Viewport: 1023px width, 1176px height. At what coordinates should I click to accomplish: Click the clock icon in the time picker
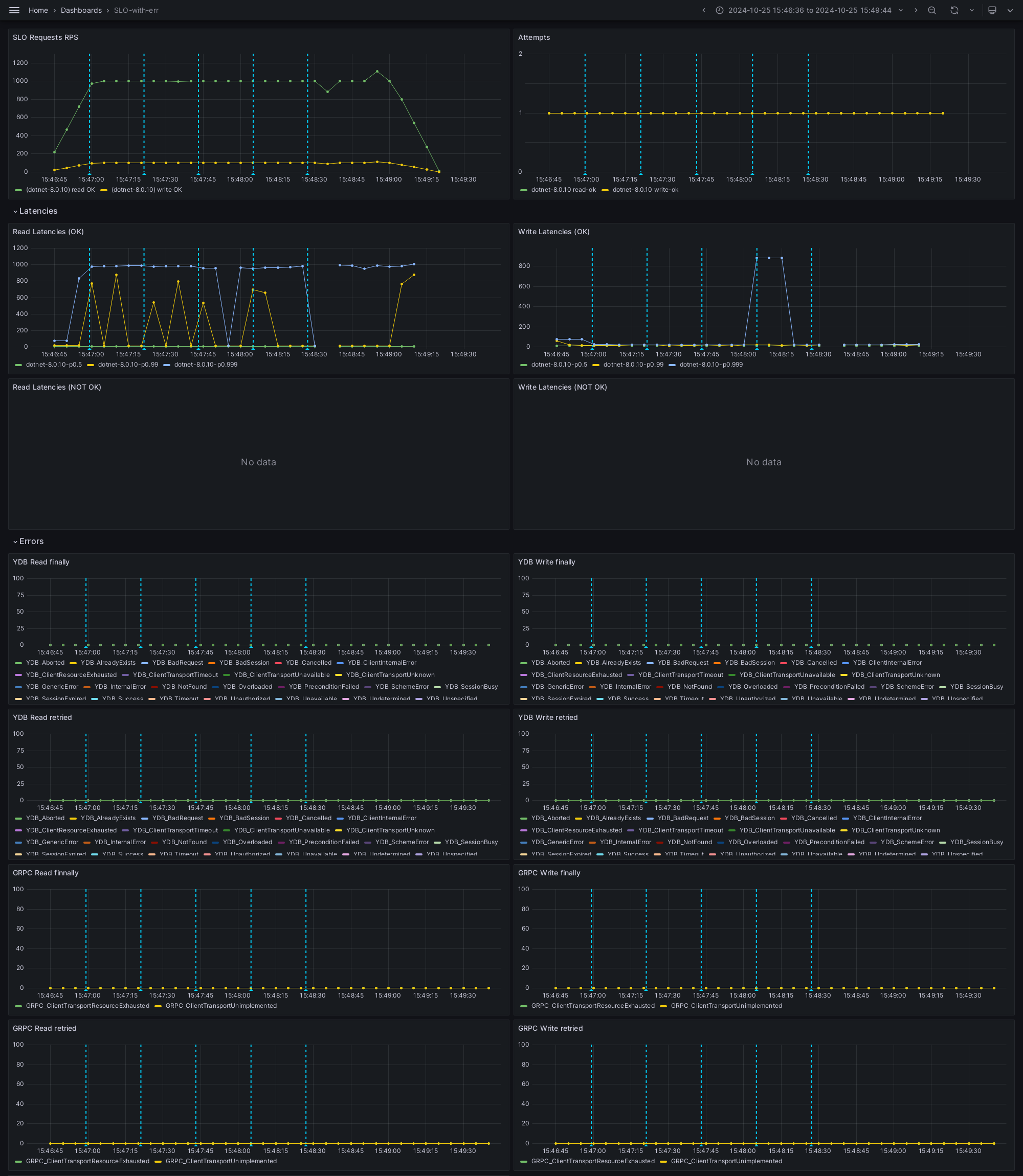719,10
